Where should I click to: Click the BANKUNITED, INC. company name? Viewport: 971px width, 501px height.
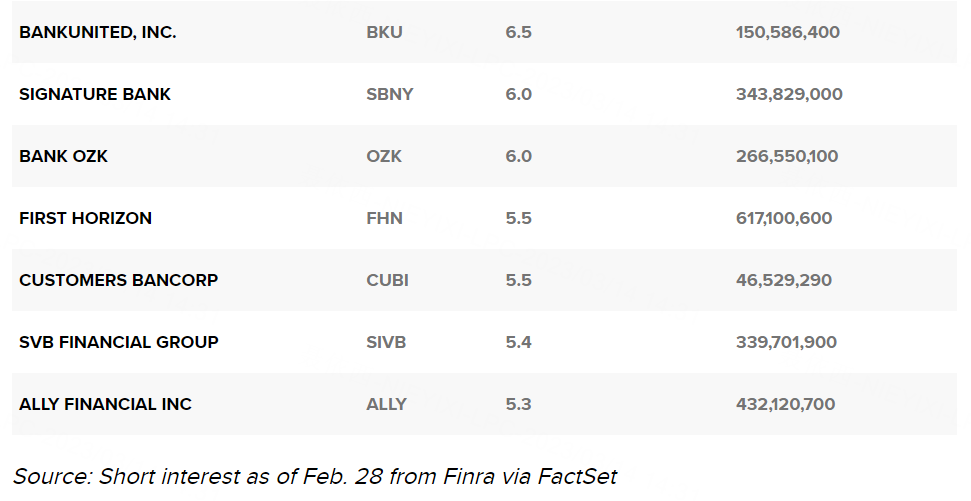click(x=97, y=32)
